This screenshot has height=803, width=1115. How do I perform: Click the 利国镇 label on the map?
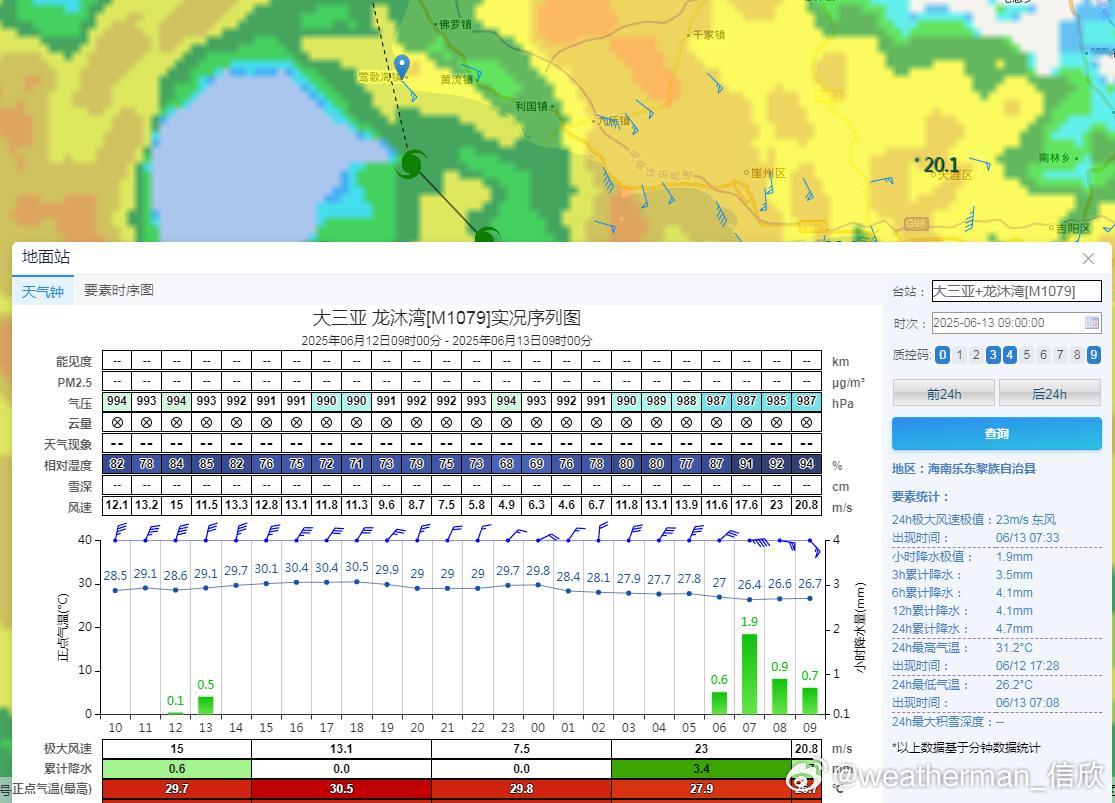(532, 106)
